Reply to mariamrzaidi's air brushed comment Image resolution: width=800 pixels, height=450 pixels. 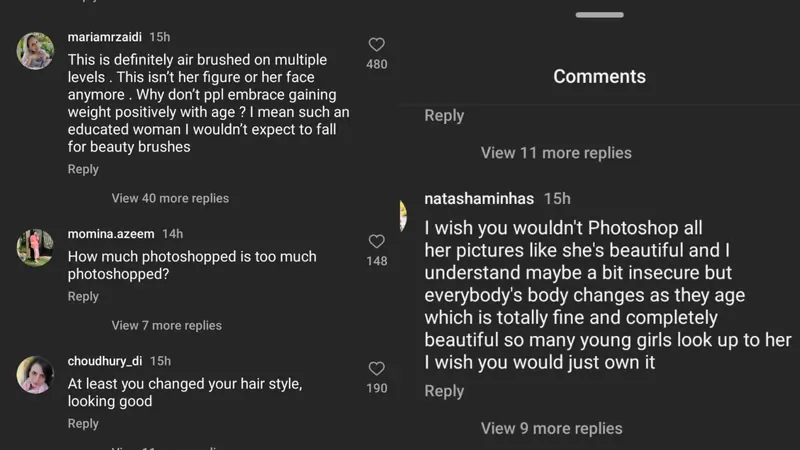click(83, 169)
